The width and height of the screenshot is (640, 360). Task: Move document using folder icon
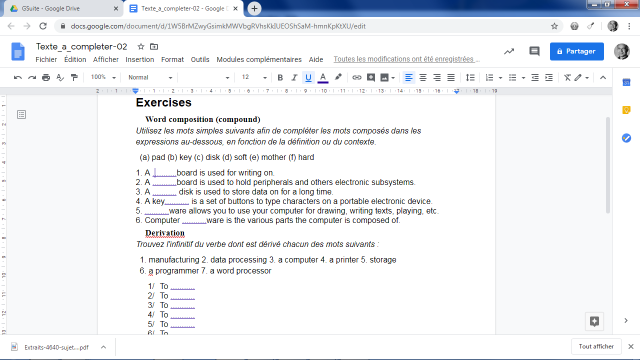(154, 47)
